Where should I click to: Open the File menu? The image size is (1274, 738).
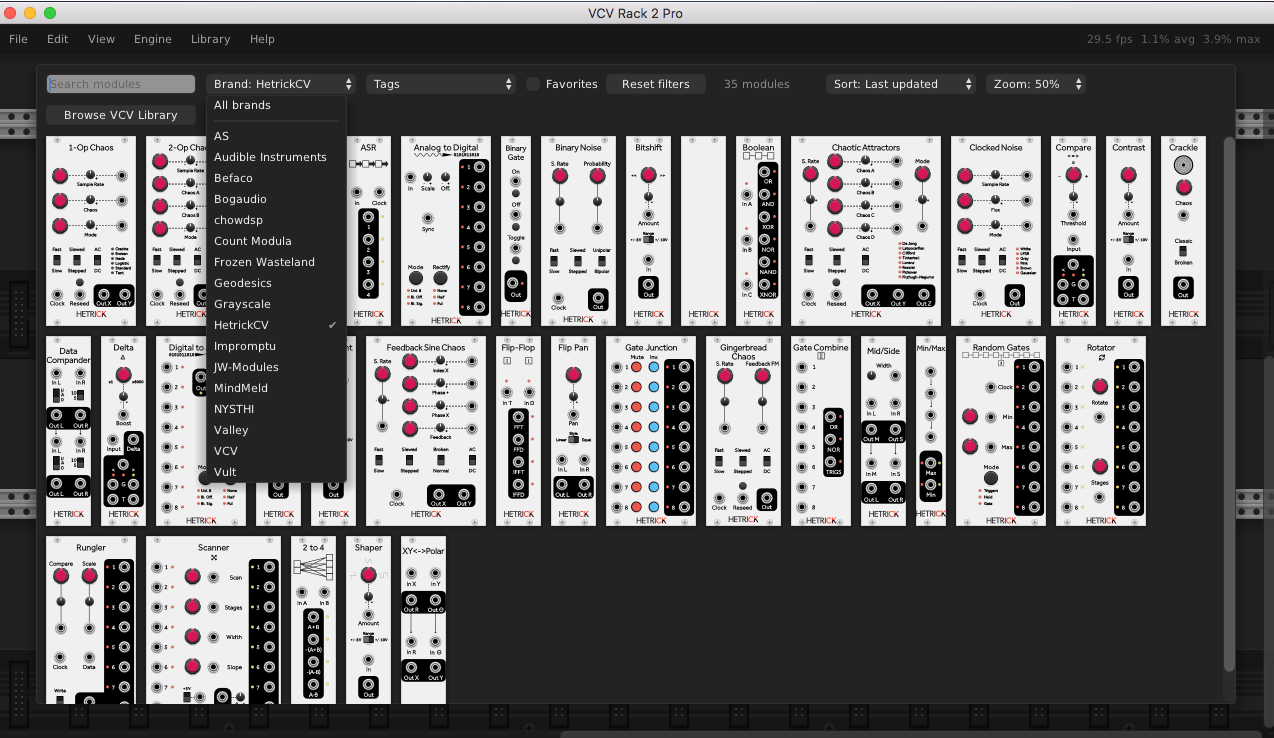point(18,39)
